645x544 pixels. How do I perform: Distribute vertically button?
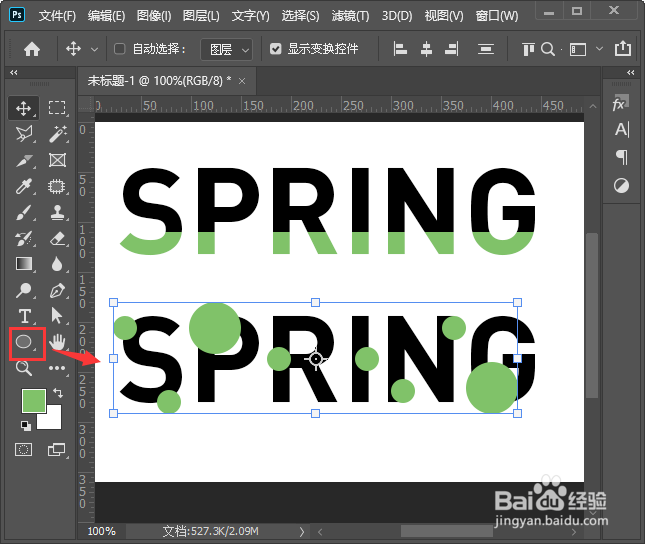[486, 49]
